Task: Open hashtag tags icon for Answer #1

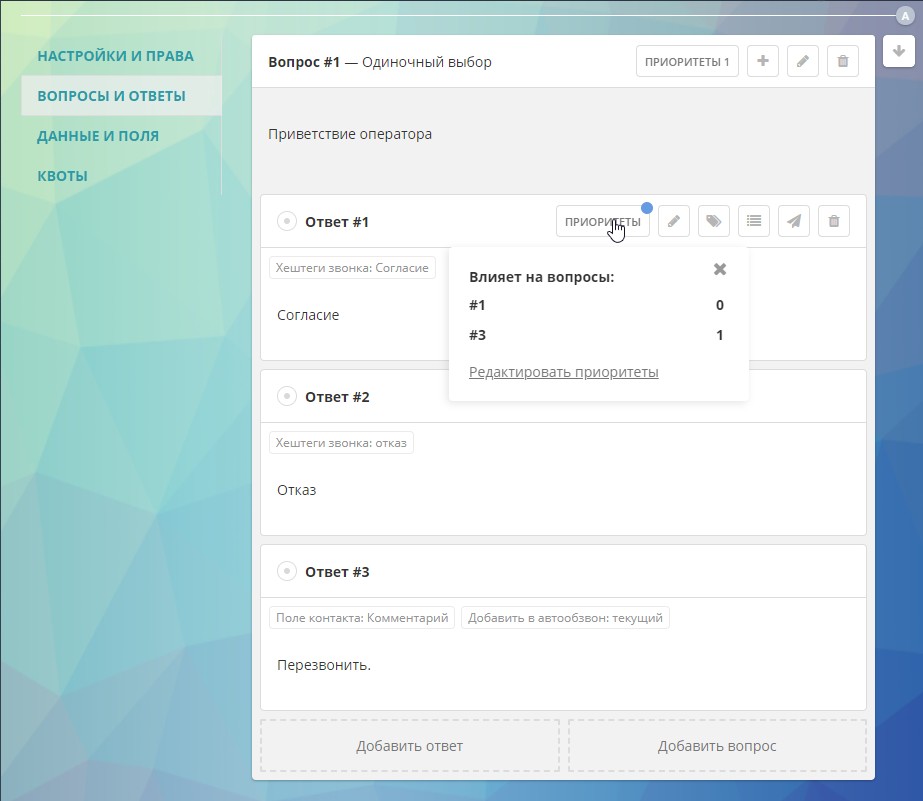Action: [x=713, y=221]
